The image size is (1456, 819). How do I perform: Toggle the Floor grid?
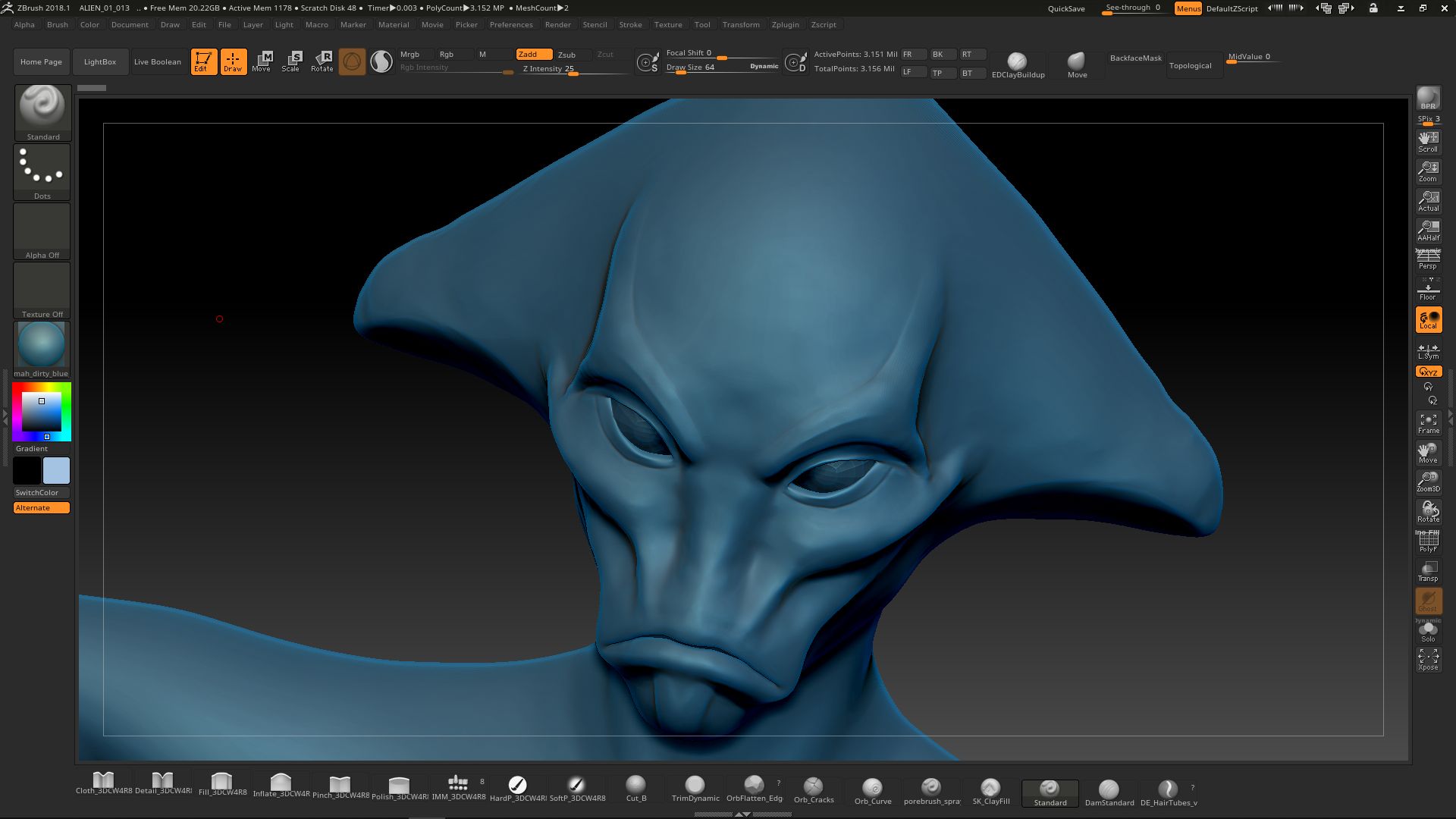pyautogui.click(x=1428, y=290)
